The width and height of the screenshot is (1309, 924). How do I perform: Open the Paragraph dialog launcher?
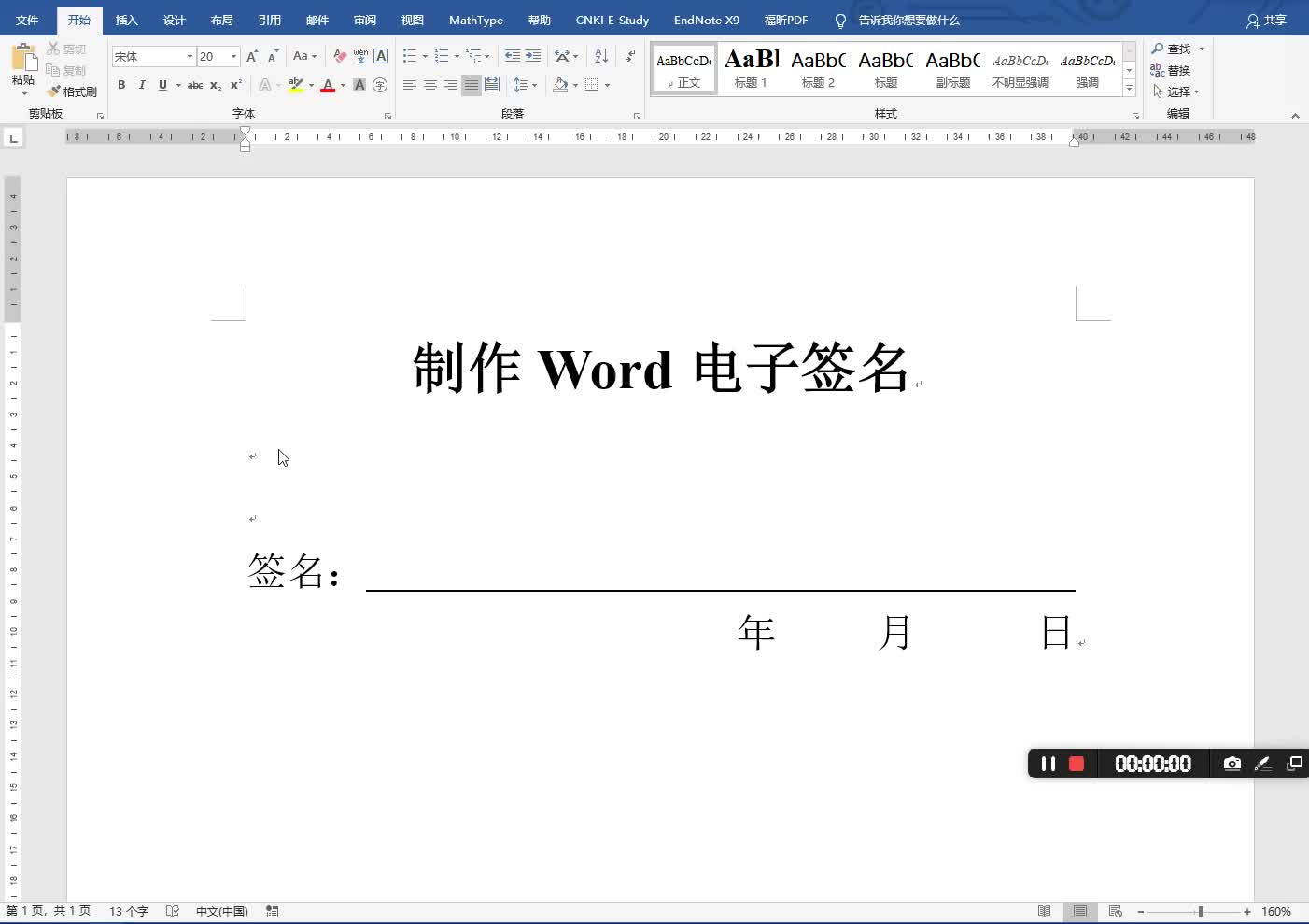coord(638,116)
